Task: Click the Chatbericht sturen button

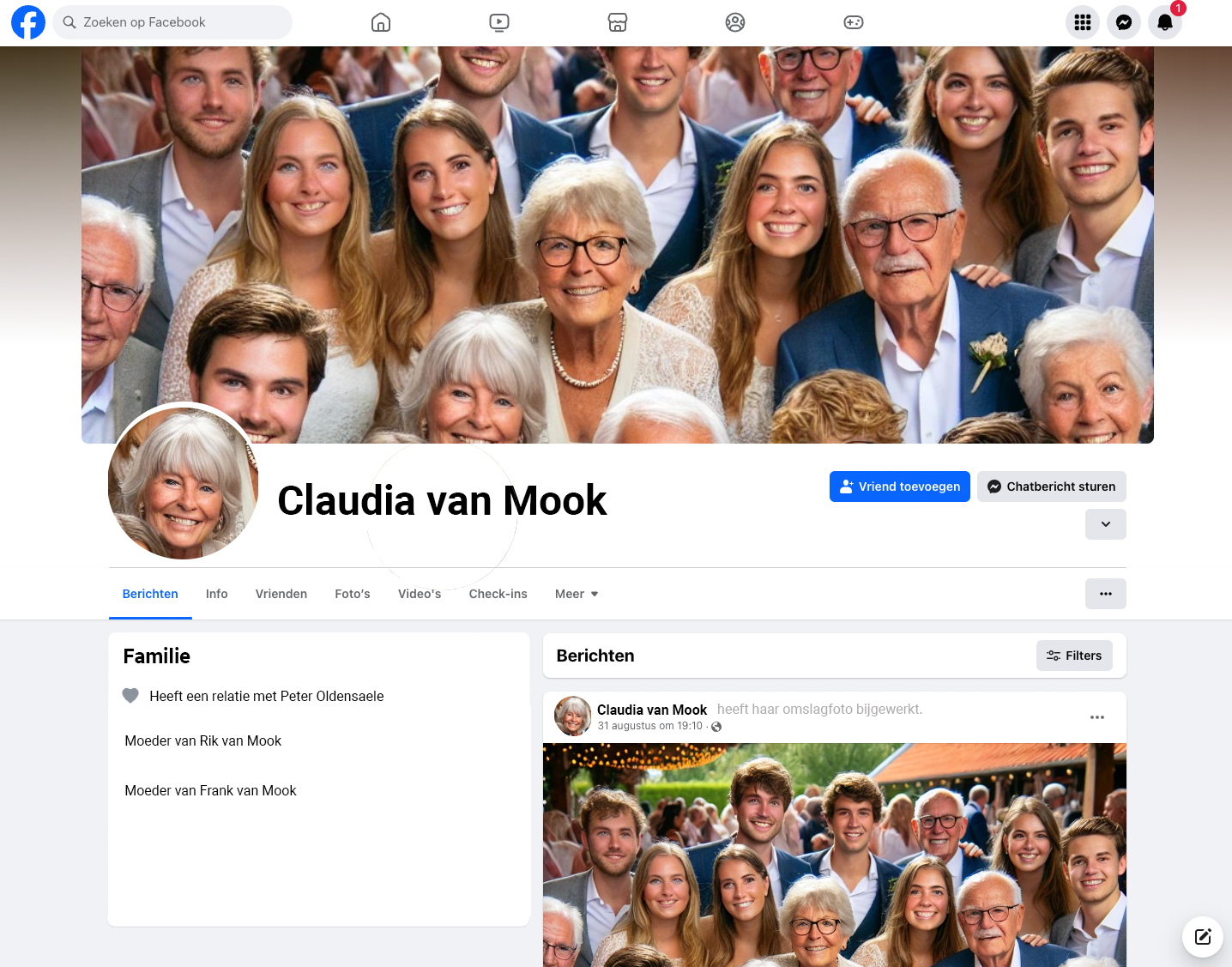Action: 1052,487
